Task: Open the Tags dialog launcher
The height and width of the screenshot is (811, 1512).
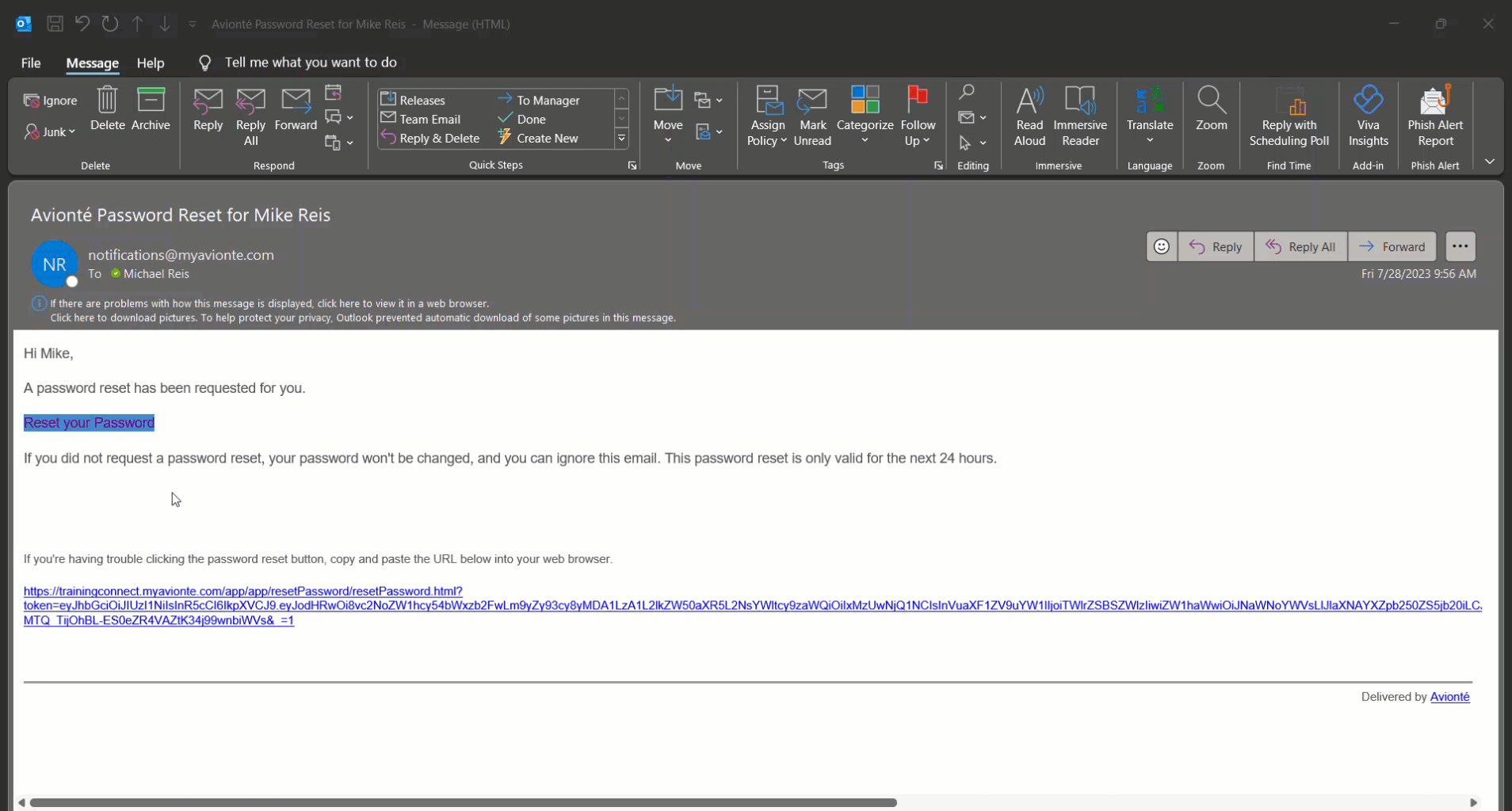Action: (938, 166)
